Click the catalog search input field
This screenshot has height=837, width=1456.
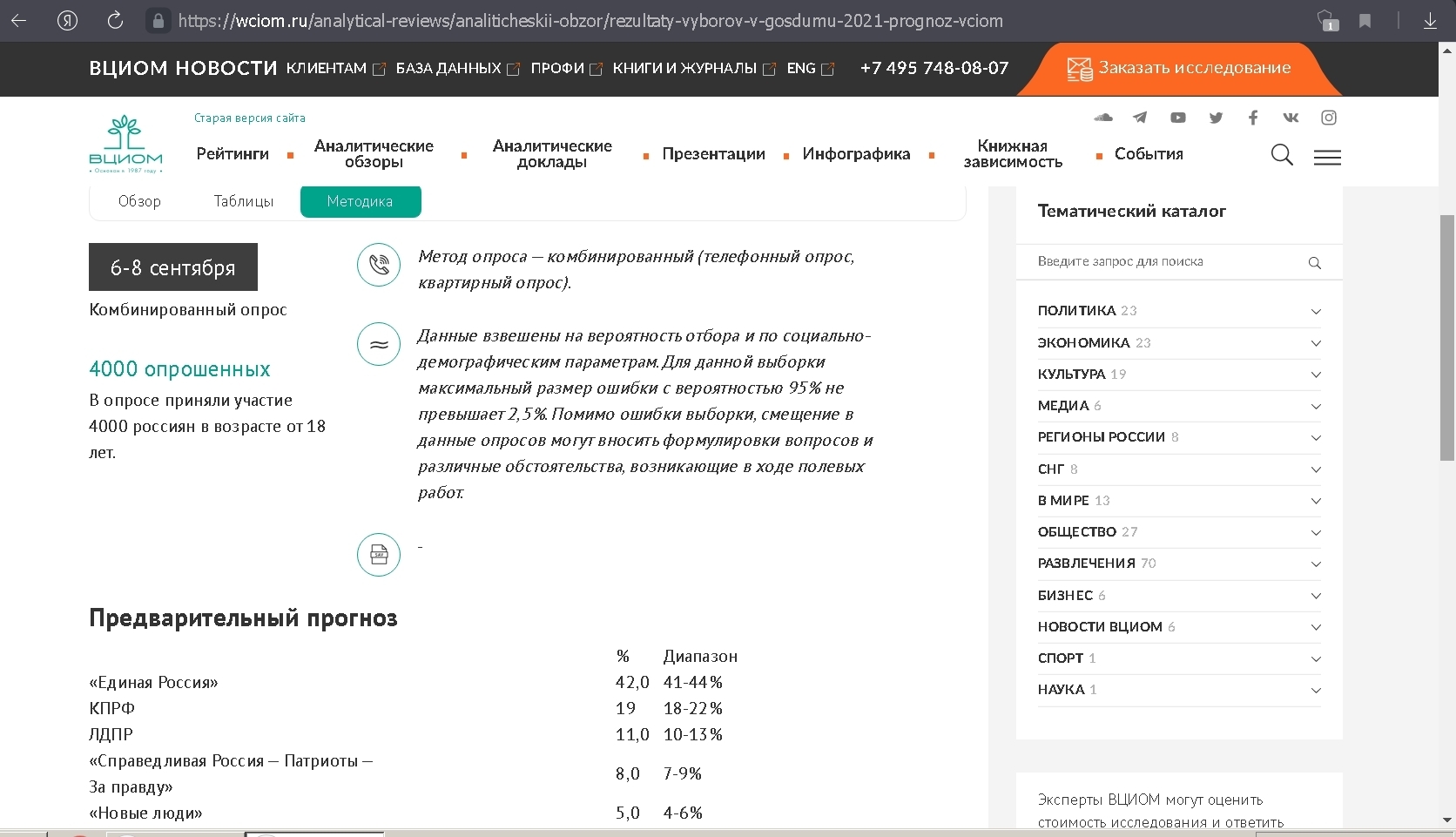pos(1167,261)
